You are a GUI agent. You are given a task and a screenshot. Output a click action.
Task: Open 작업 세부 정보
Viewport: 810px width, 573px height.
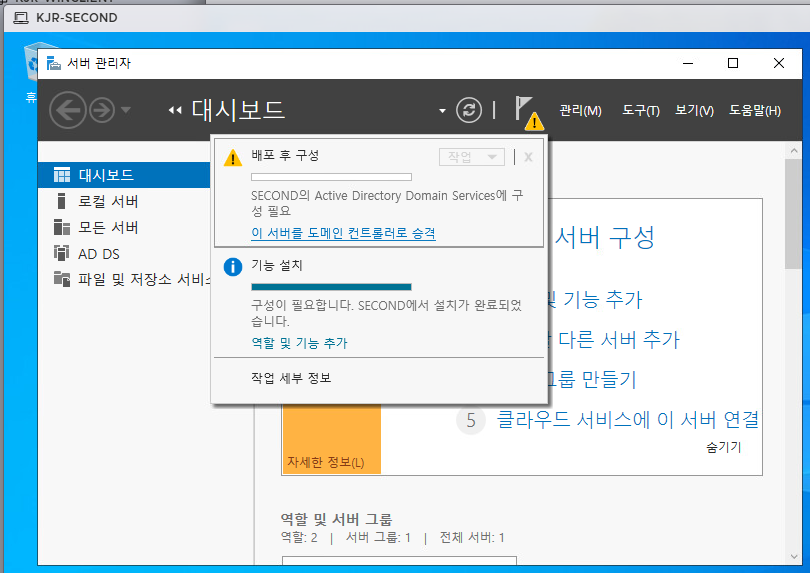click(x=291, y=378)
